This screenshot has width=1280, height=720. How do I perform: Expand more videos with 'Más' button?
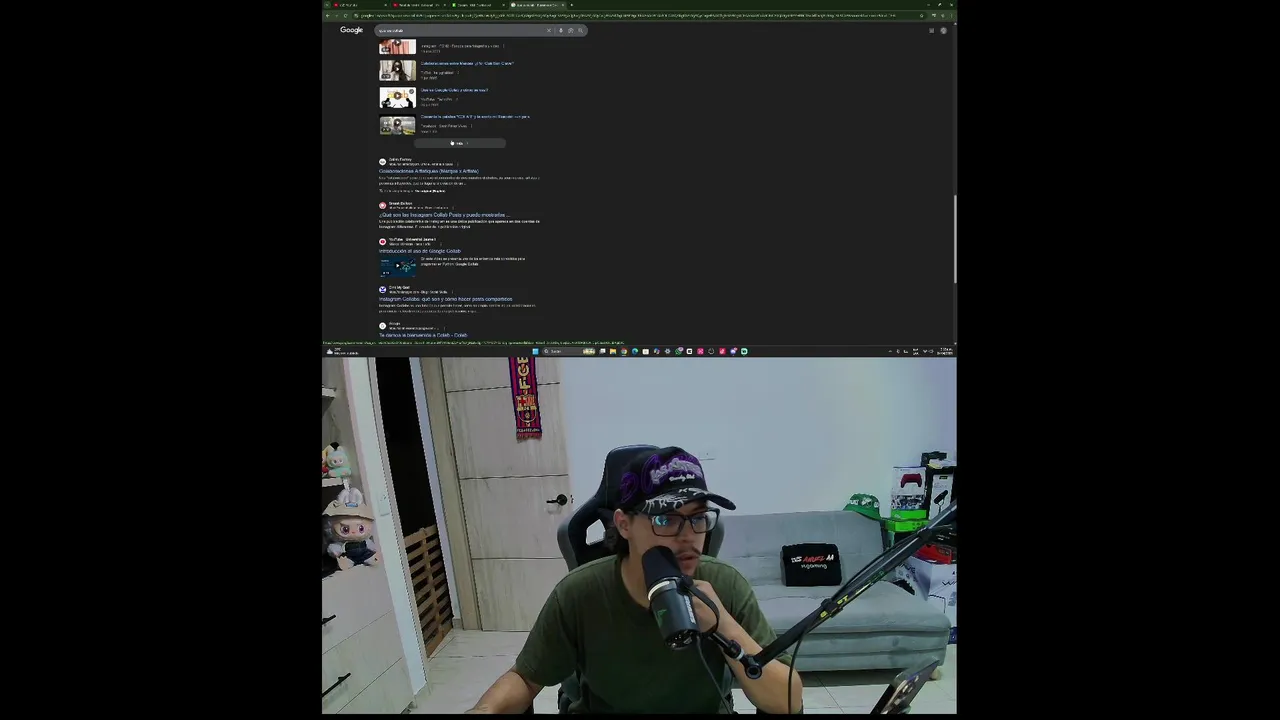[x=460, y=143]
